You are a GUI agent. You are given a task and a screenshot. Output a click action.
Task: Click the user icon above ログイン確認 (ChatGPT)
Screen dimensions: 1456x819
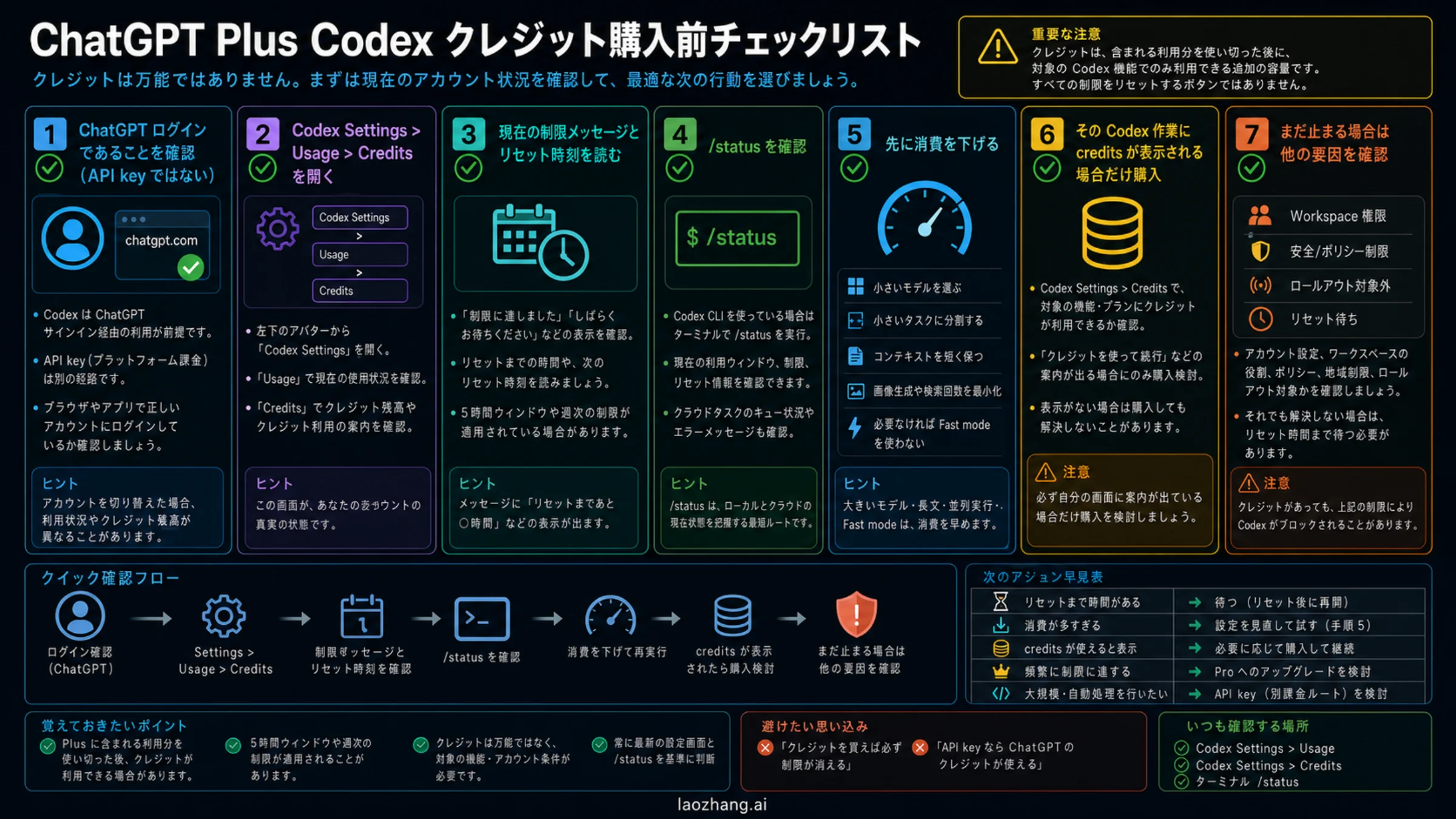click(x=80, y=616)
